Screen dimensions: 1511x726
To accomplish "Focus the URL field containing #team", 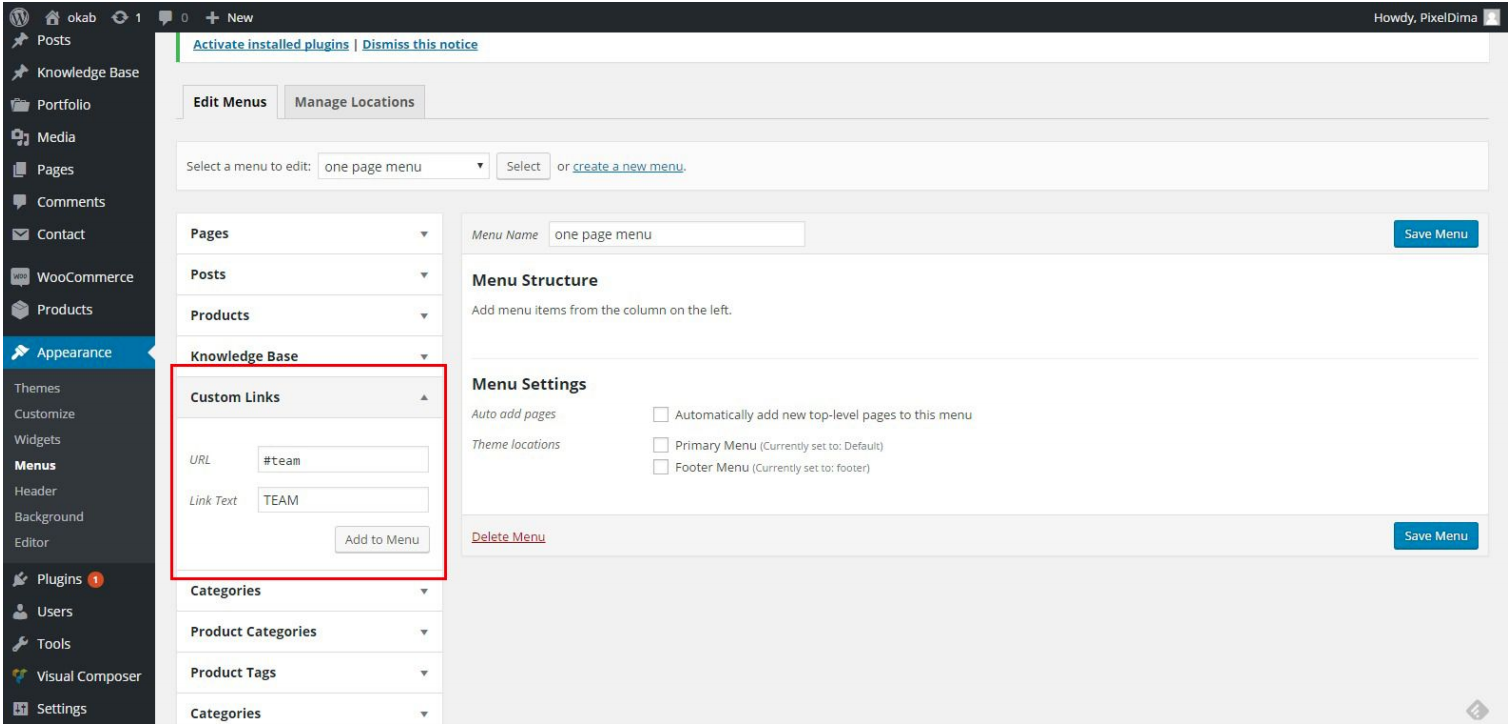I will point(342,460).
